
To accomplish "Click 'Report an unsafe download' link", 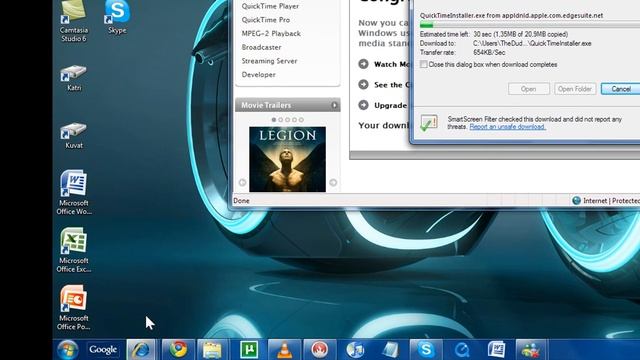I will pos(507,127).
